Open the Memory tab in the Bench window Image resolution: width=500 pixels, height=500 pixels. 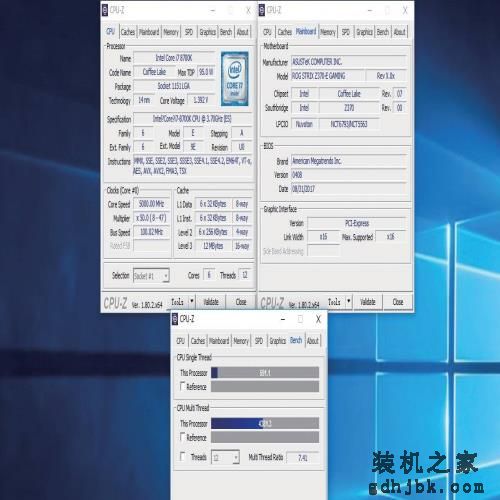coord(241,341)
